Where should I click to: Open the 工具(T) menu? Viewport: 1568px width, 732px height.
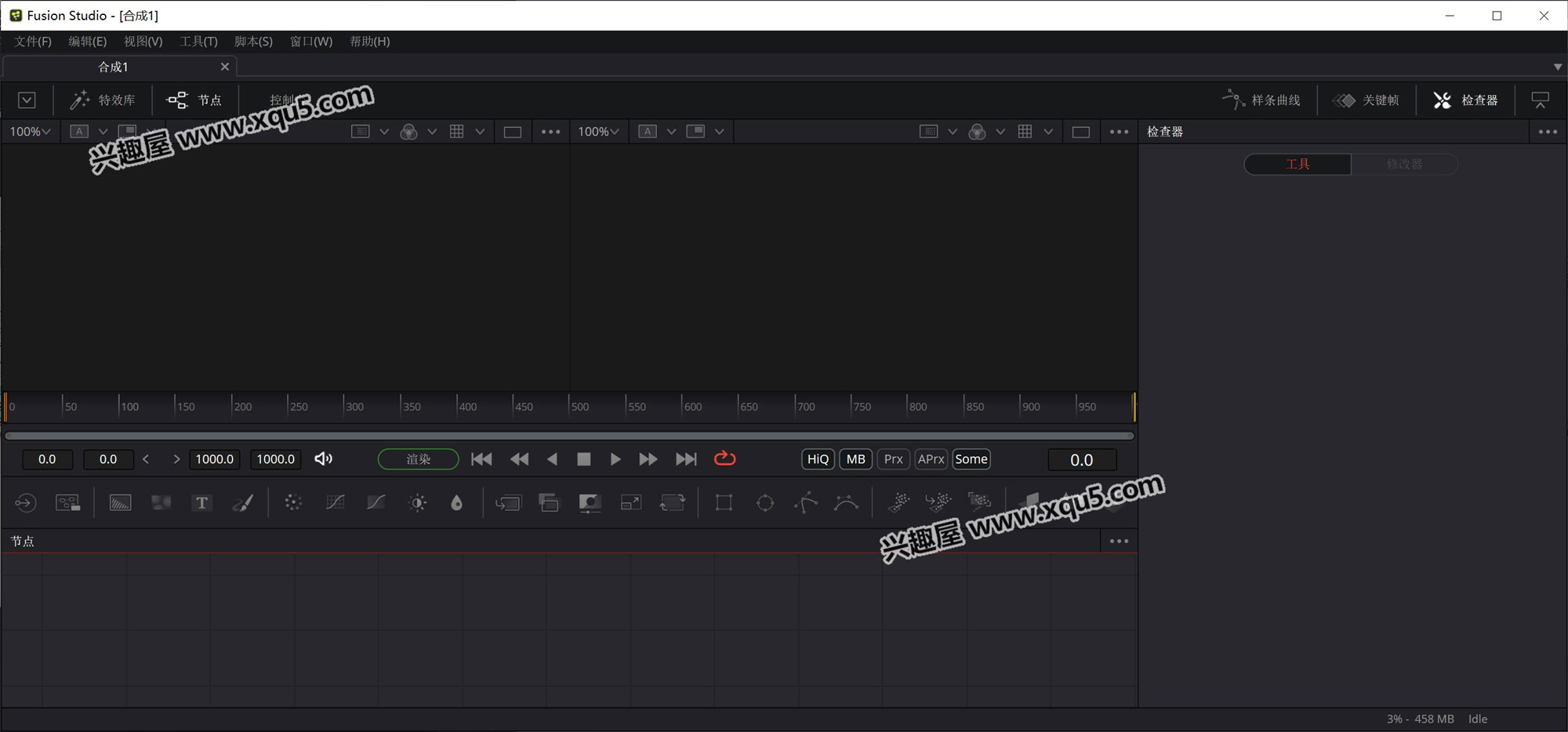(198, 41)
